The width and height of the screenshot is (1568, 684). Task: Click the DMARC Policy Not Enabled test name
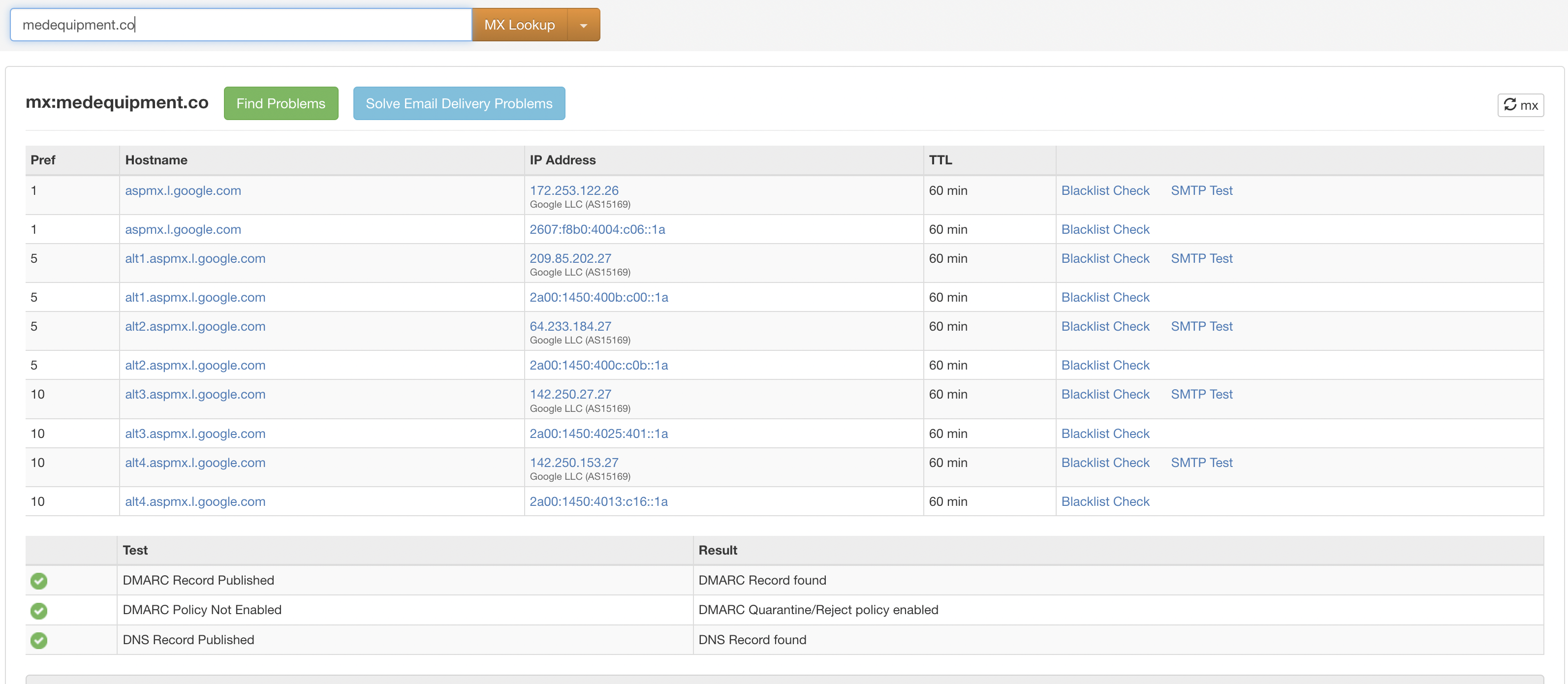202,610
